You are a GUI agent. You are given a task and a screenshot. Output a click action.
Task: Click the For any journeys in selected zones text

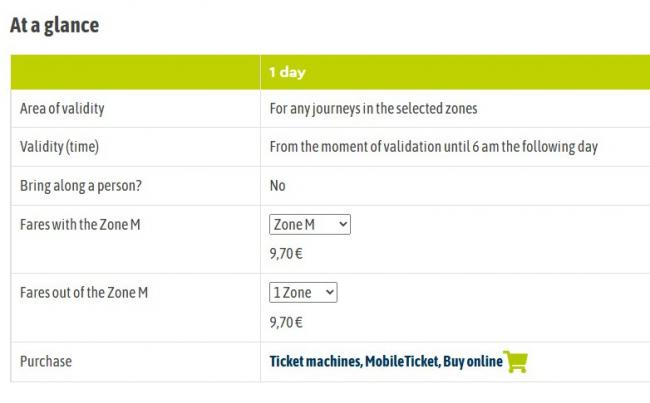374,109
